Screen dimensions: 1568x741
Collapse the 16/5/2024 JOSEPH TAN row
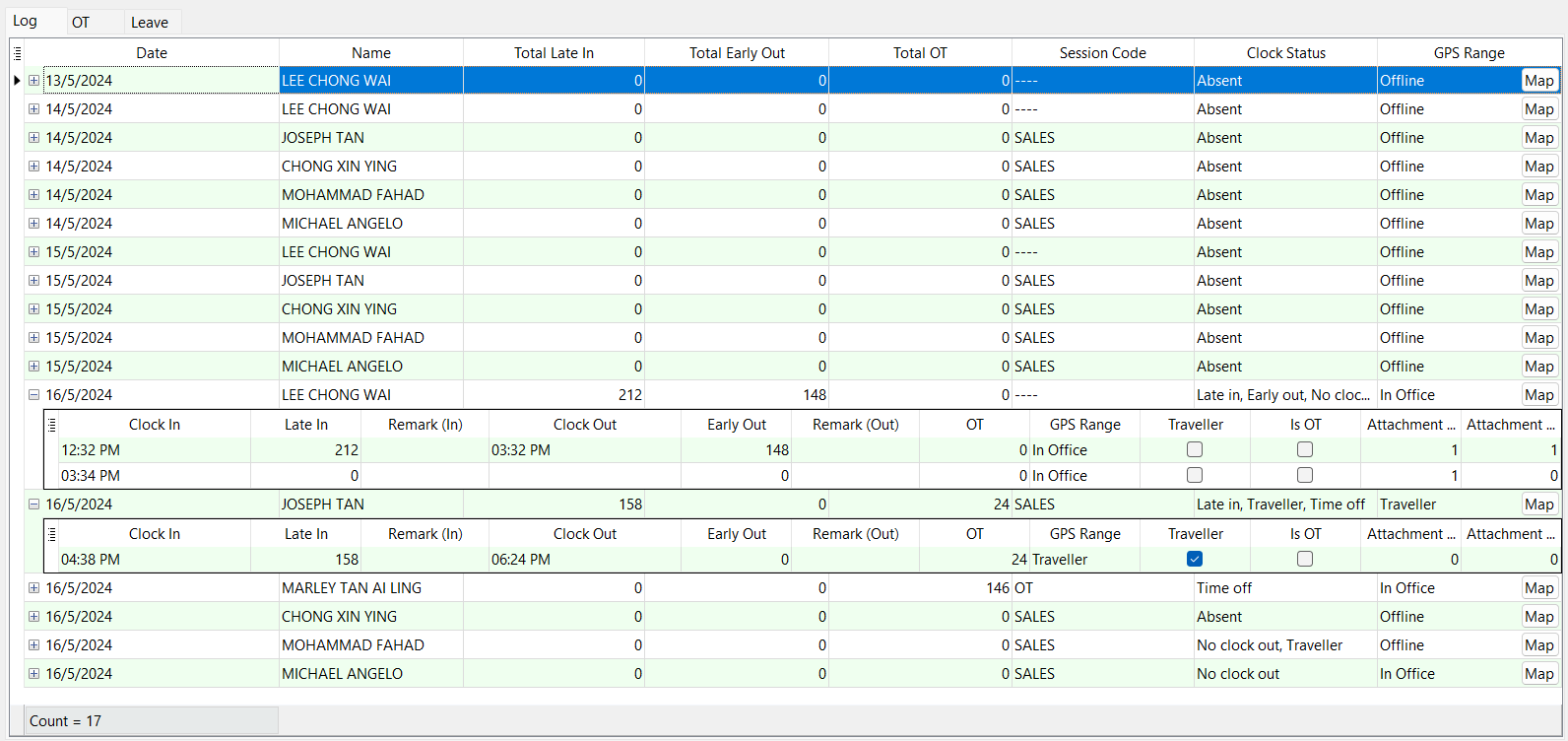click(33, 505)
